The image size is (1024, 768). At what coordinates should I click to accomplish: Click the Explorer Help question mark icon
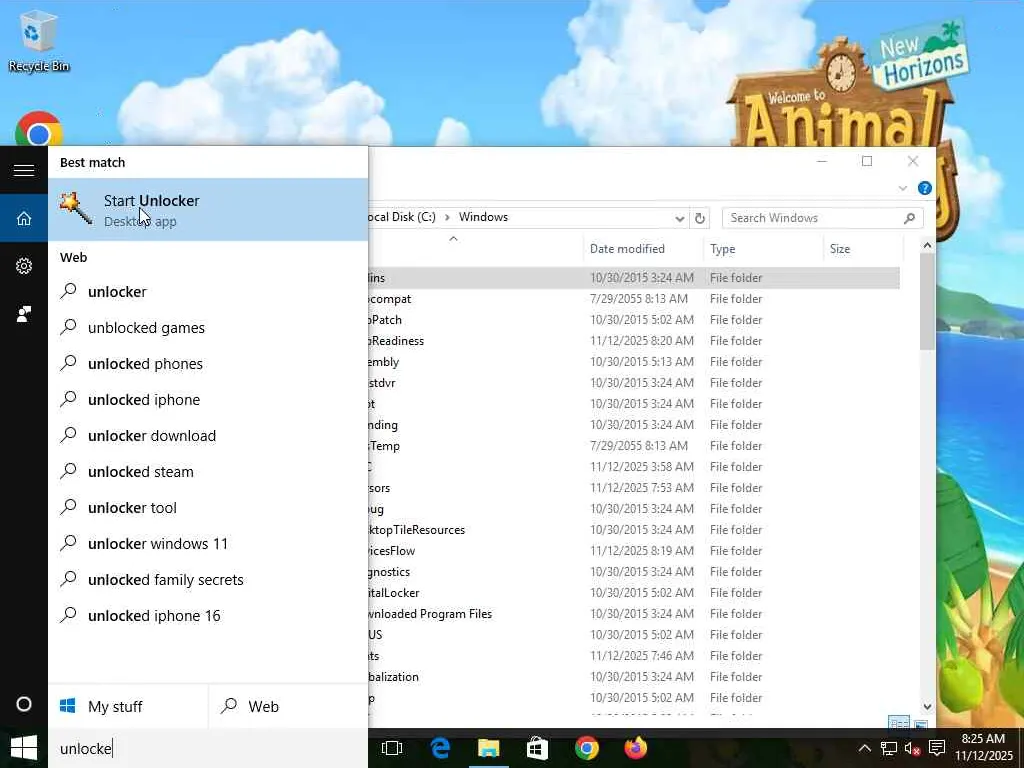pos(925,188)
